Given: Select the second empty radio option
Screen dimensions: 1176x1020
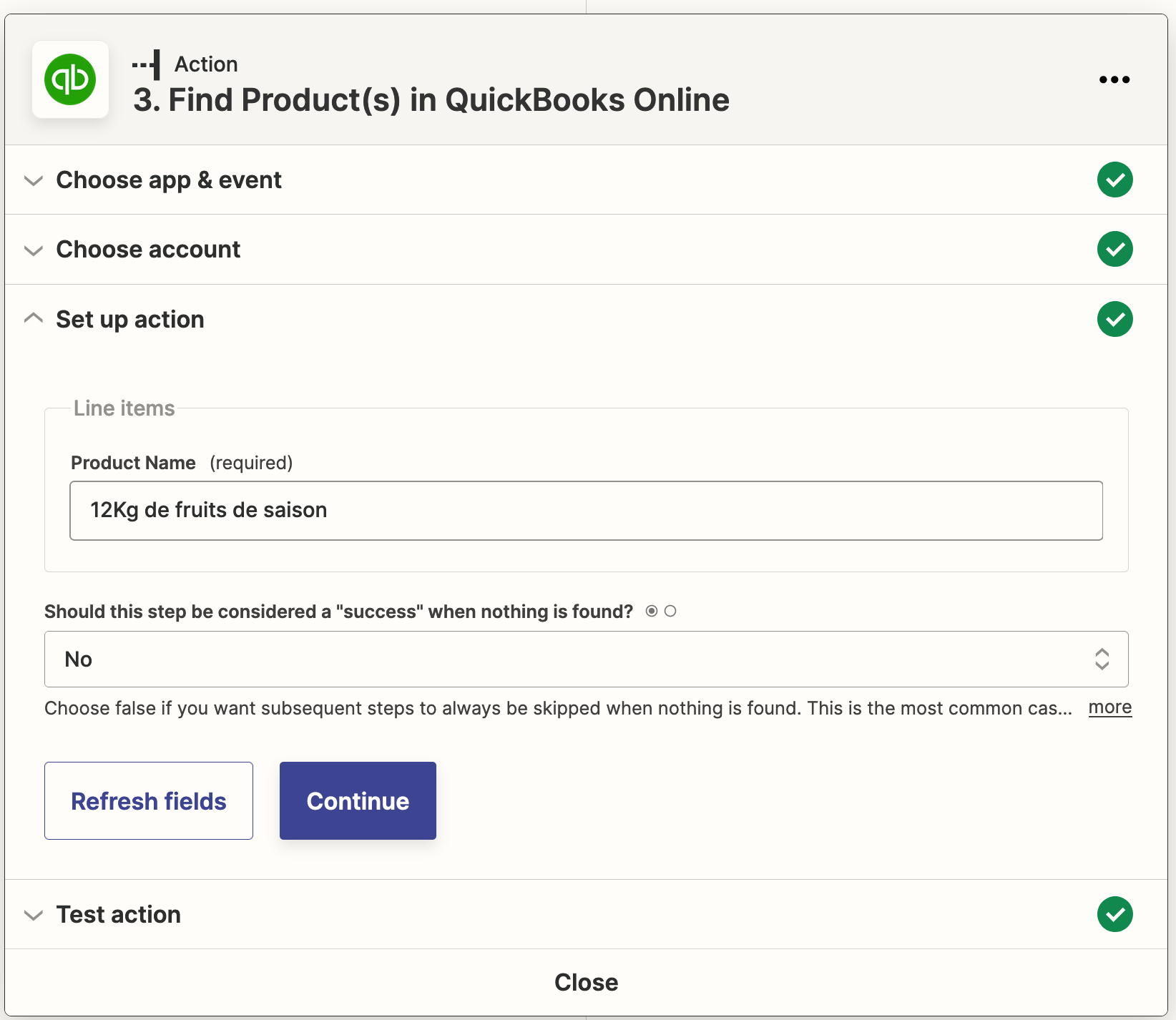Looking at the screenshot, I should (x=670, y=611).
